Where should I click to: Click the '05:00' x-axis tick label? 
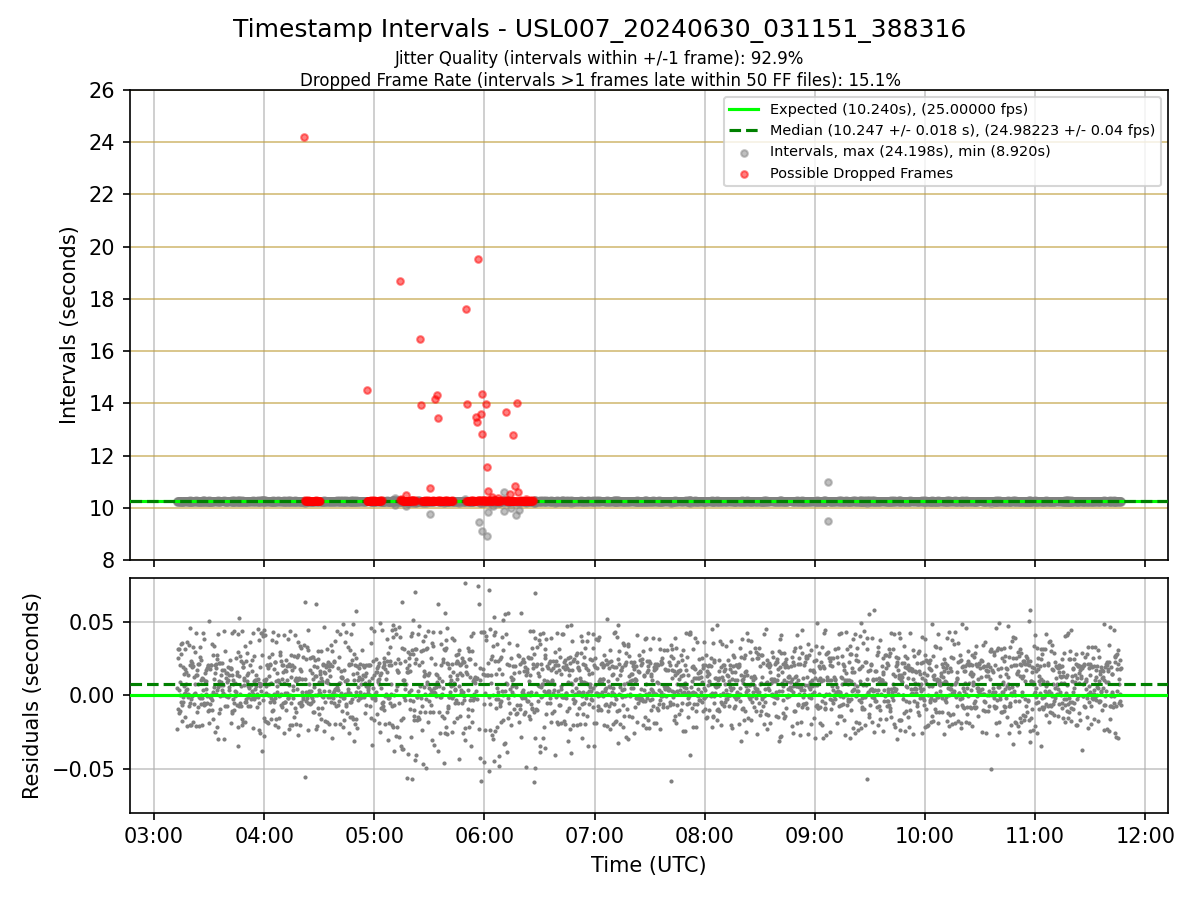point(373,834)
